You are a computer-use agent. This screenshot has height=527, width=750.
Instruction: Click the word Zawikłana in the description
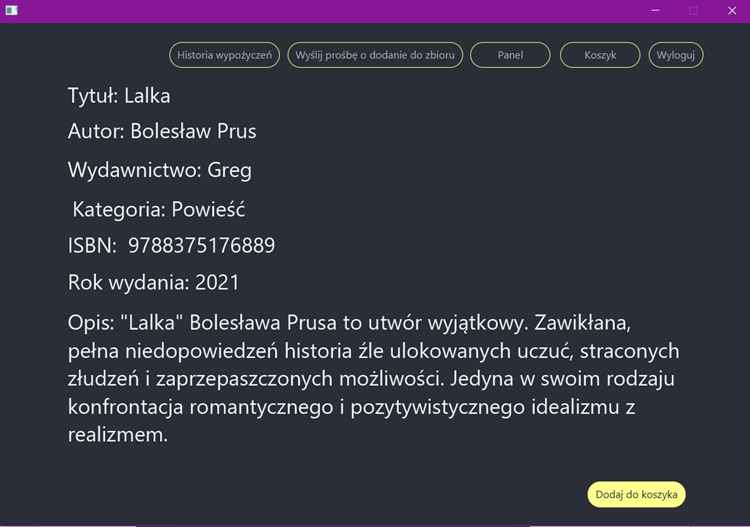[583, 323]
